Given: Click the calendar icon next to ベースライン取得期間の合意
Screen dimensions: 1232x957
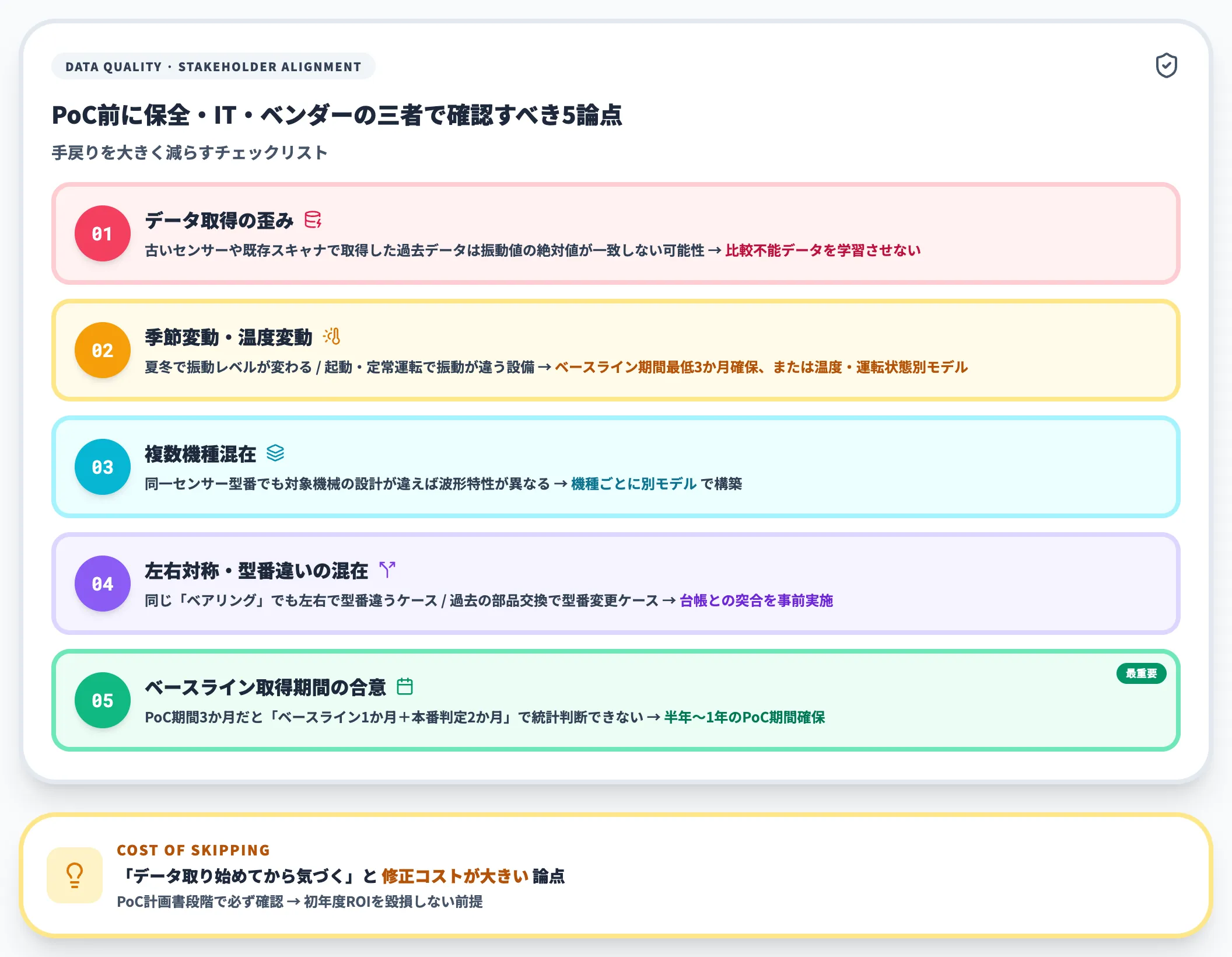Looking at the screenshot, I should [405, 686].
